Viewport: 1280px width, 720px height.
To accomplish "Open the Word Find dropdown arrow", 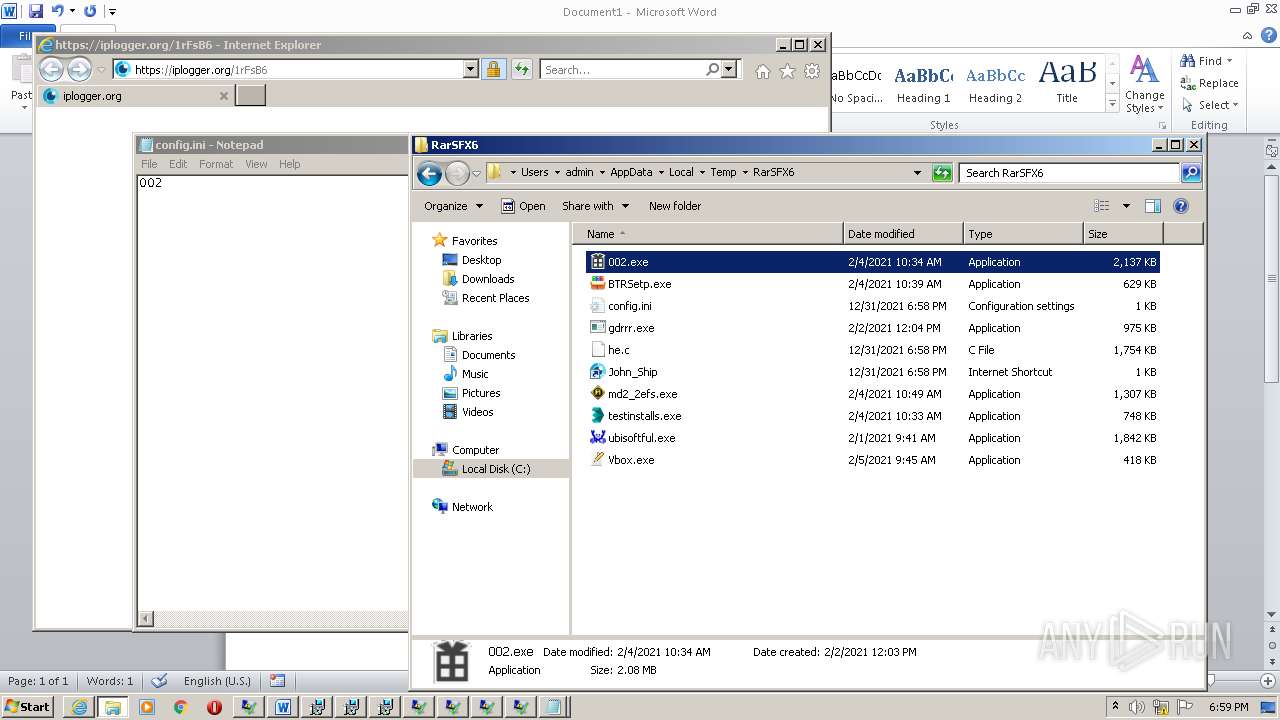I will click(1230, 61).
